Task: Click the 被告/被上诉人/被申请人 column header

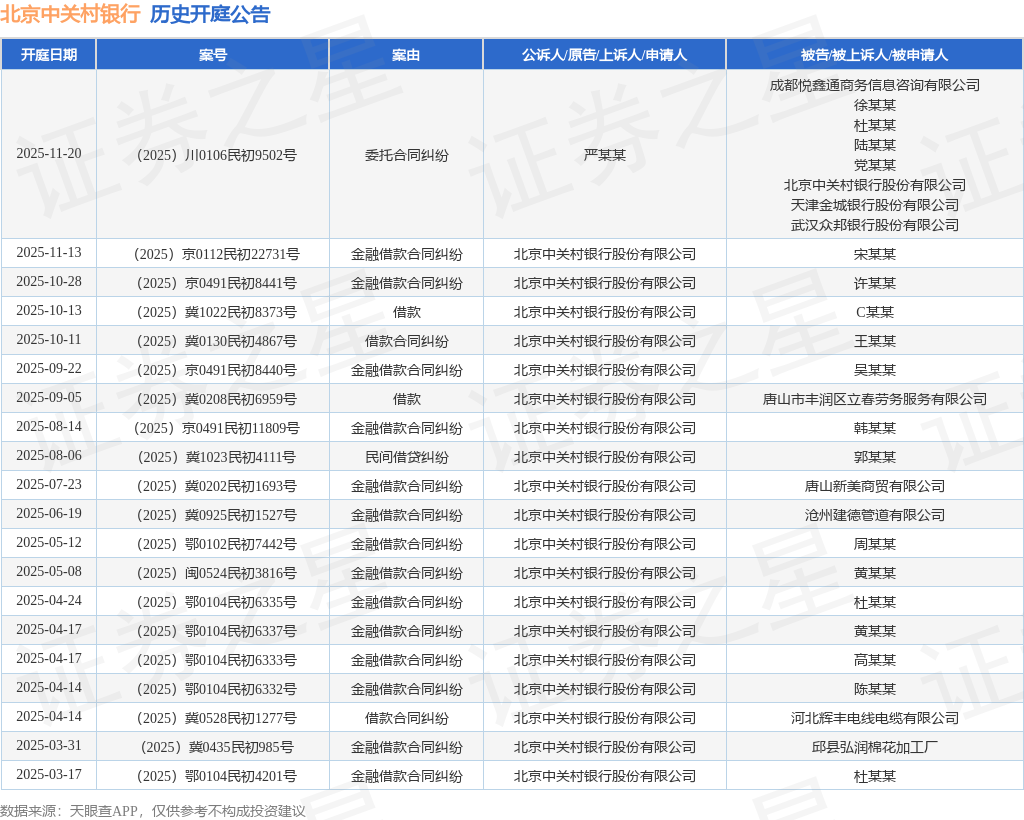Action: (x=874, y=55)
